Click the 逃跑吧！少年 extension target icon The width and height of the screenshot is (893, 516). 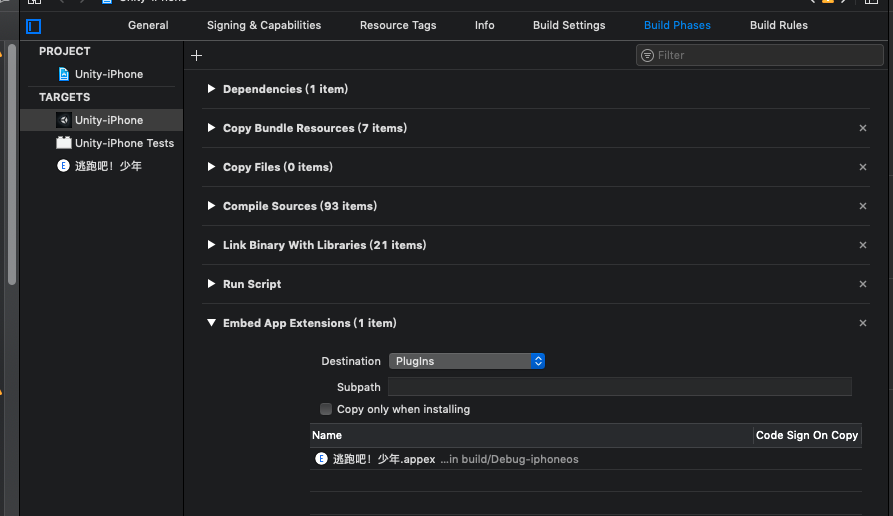click(63, 166)
